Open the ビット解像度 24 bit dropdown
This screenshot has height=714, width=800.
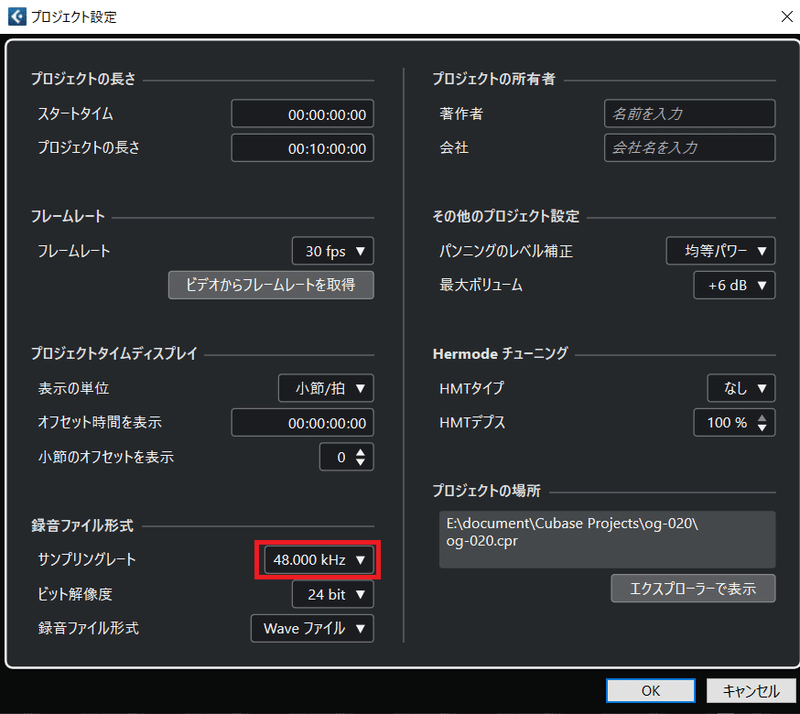[333, 594]
